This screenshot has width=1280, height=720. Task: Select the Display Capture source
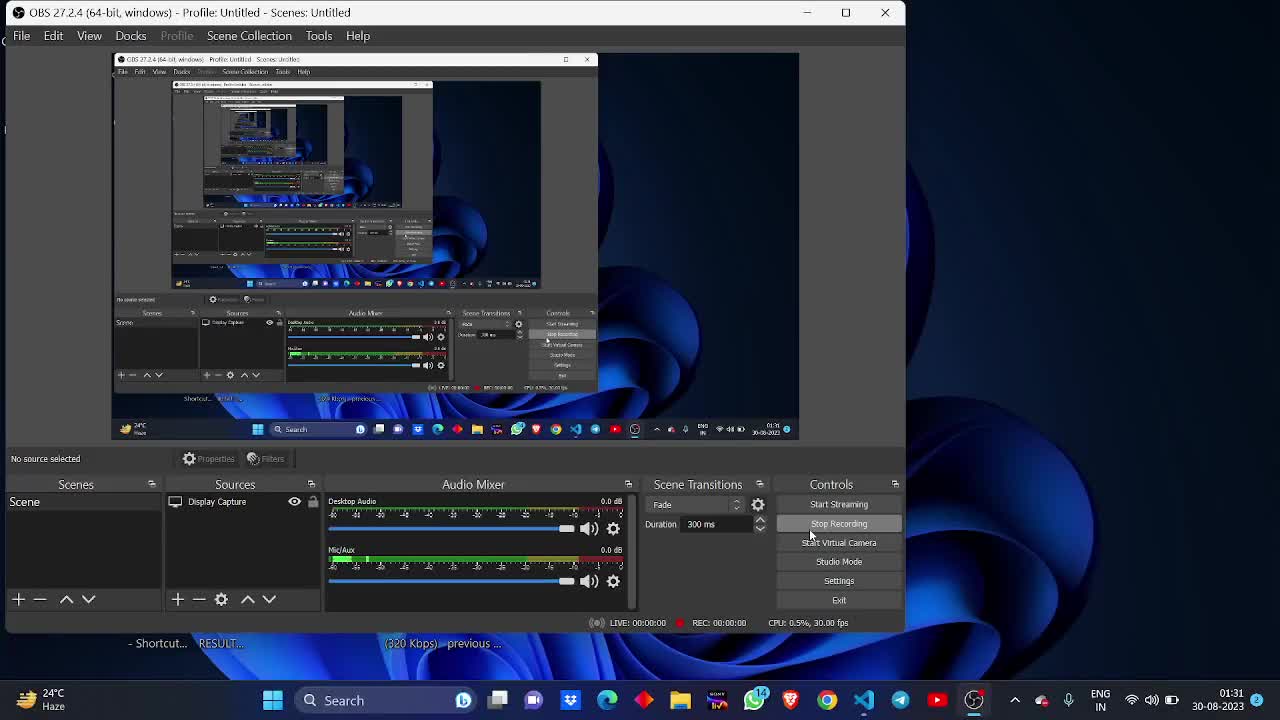click(x=217, y=502)
